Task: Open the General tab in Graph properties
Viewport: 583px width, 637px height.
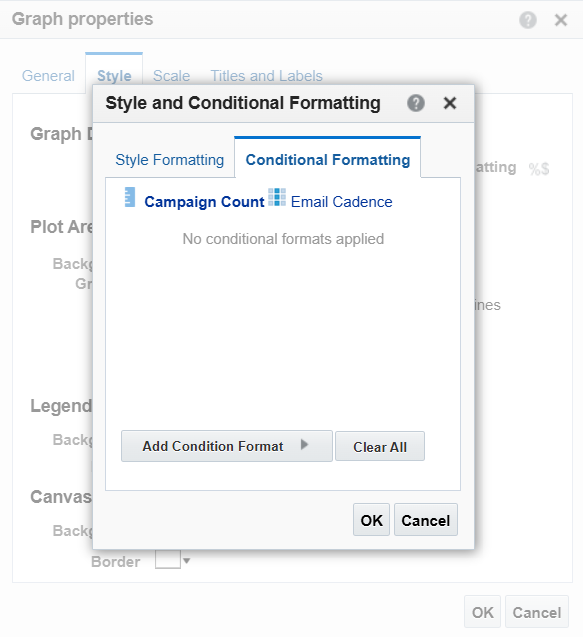Action: click(48, 76)
